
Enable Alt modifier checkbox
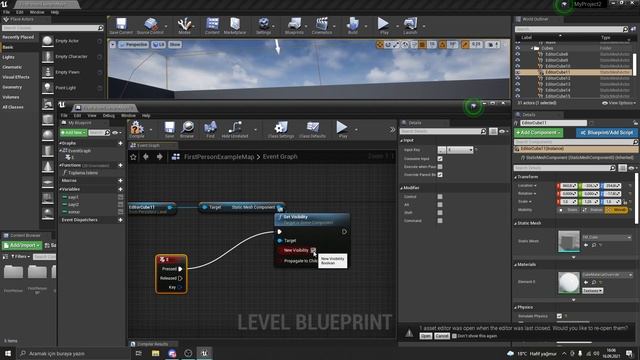point(440,204)
